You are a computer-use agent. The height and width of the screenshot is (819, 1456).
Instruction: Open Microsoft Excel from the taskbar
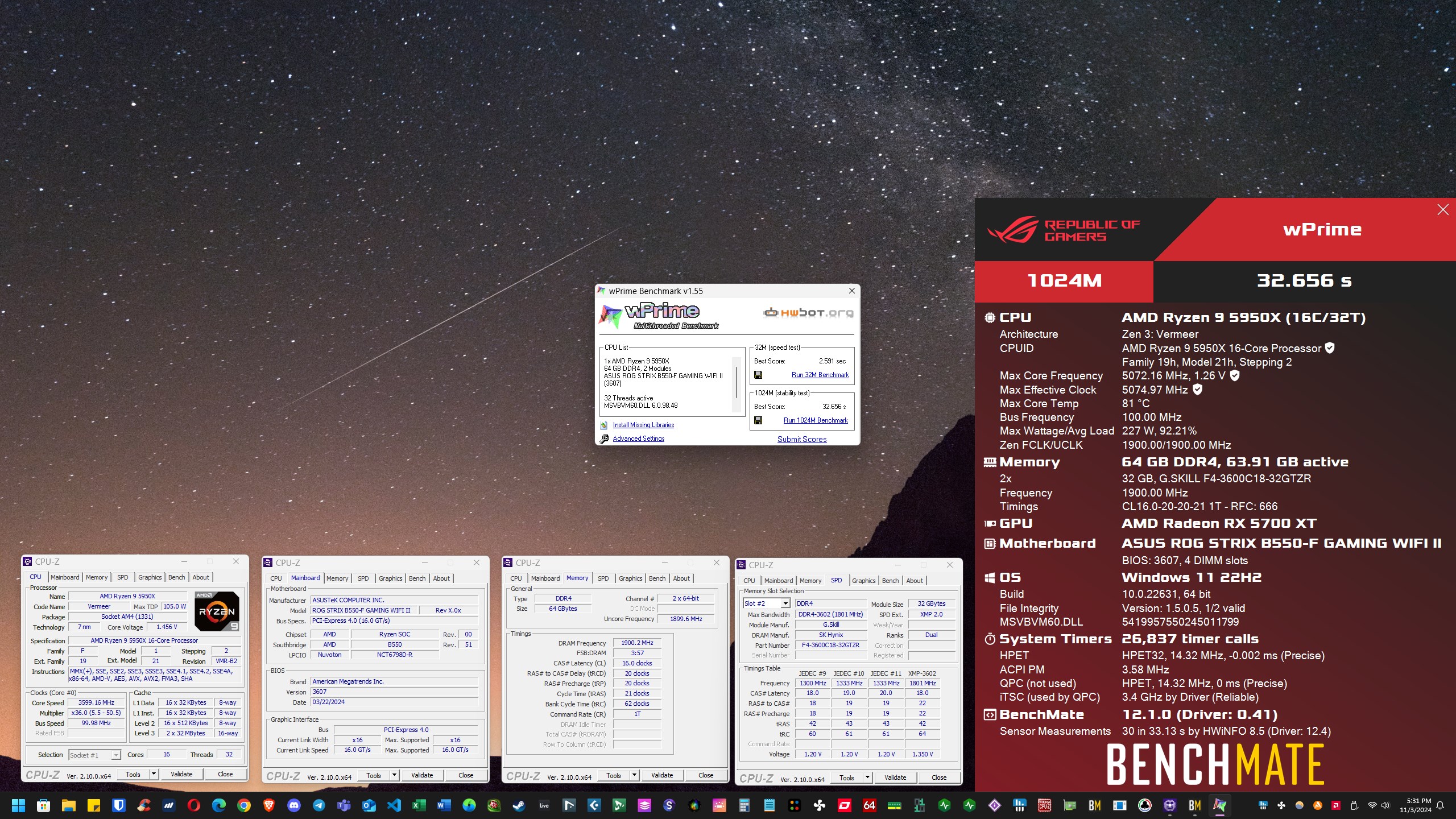(x=419, y=805)
